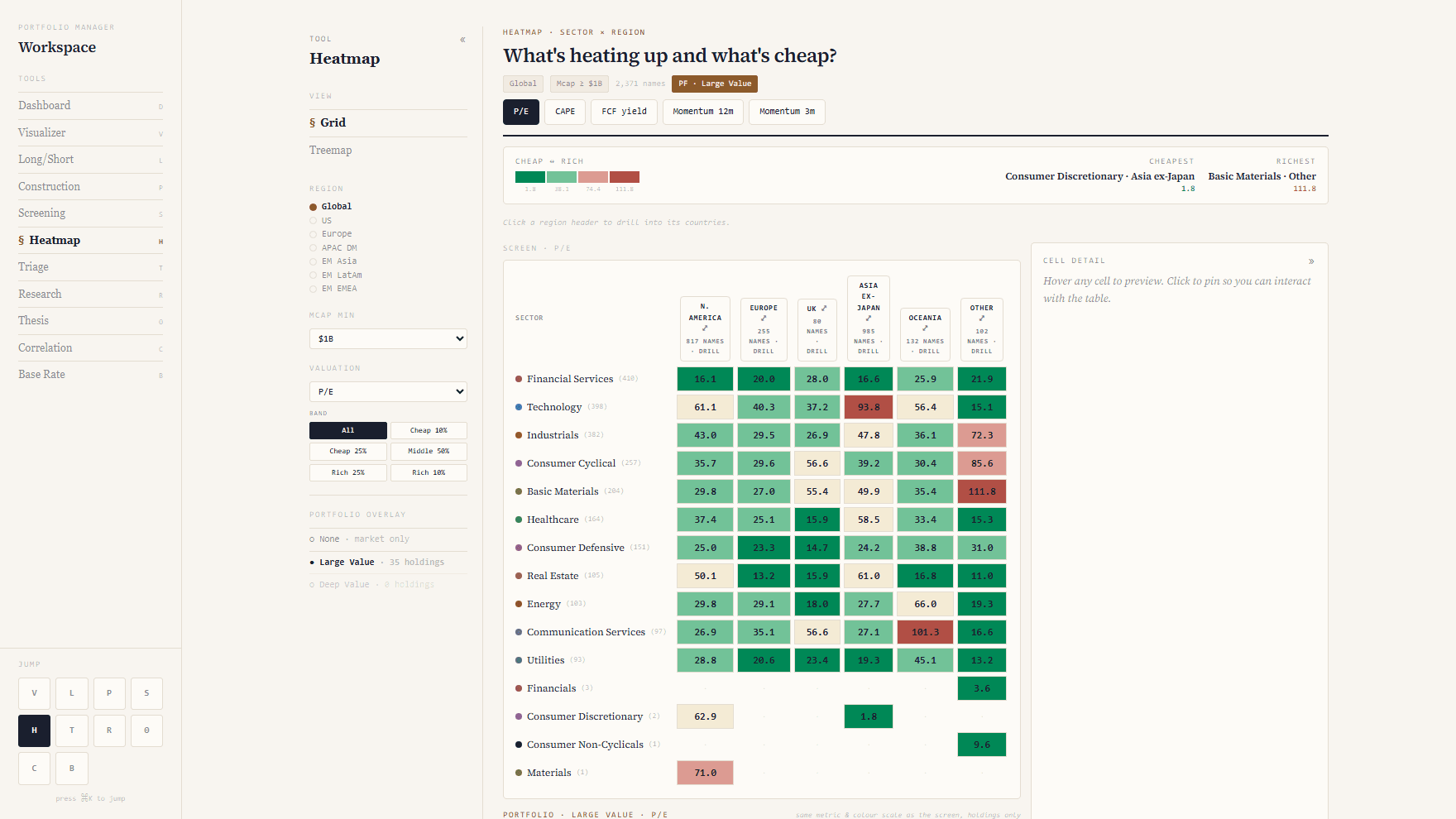The image size is (1456, 819).
Task: Switch to Momentum 12m tab
Action: (703, 112)
